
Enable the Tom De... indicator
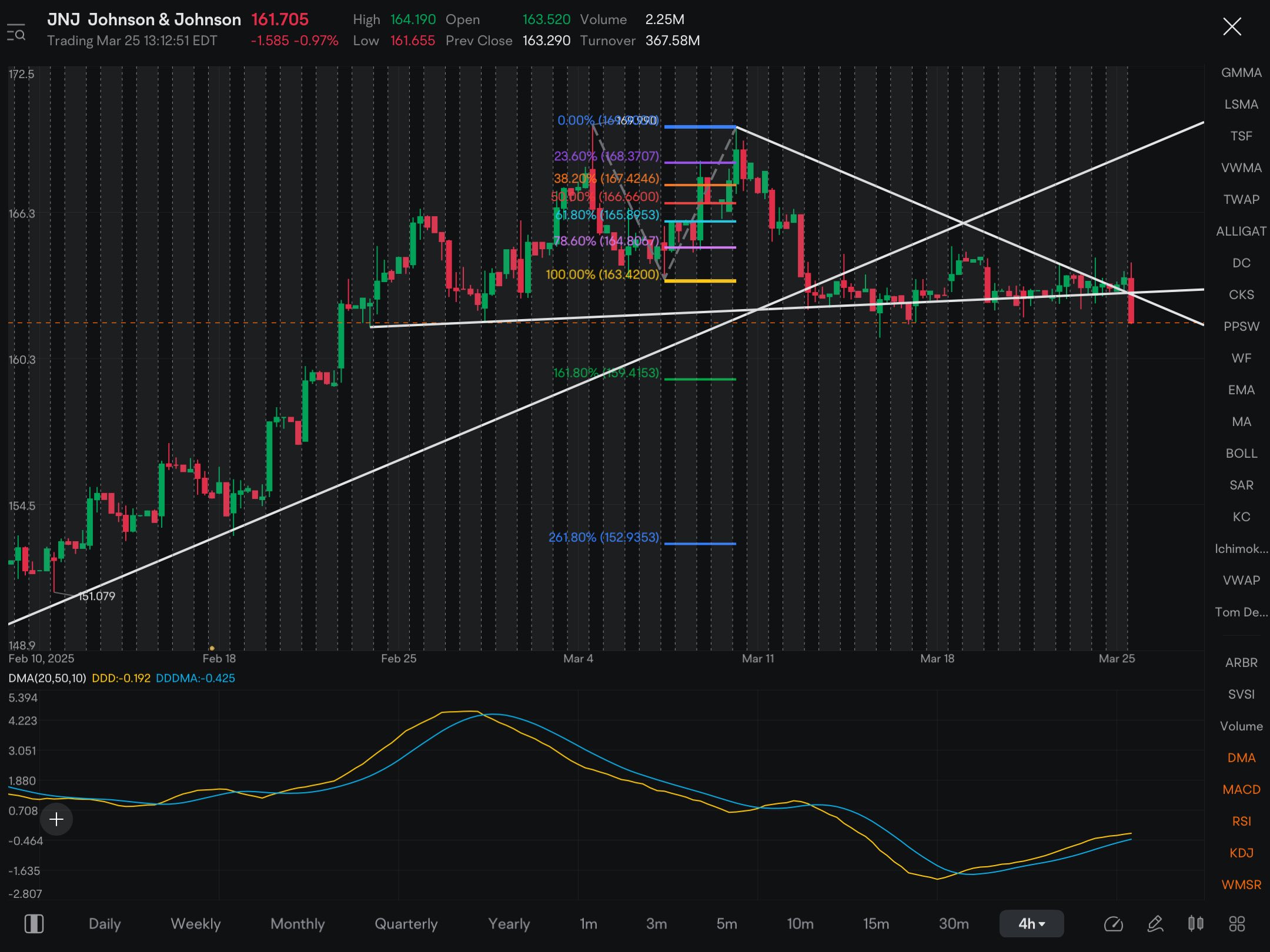(1241, 612)
